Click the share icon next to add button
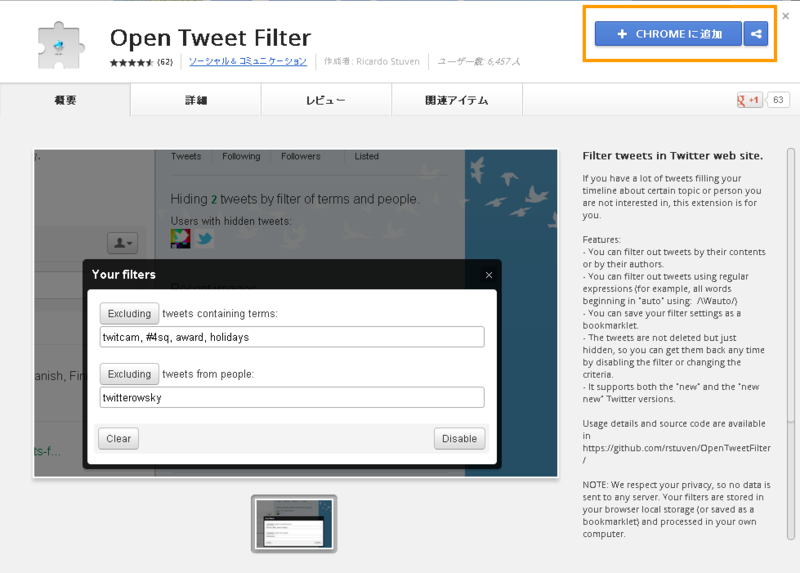The height and width of the screenshot is (573, 800). [x=756, y=34]
